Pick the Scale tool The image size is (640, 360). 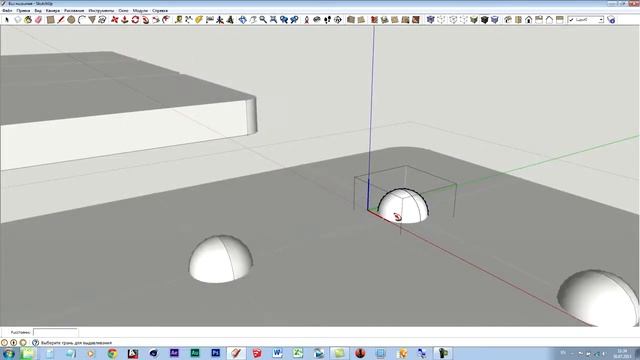coord(156,20)
